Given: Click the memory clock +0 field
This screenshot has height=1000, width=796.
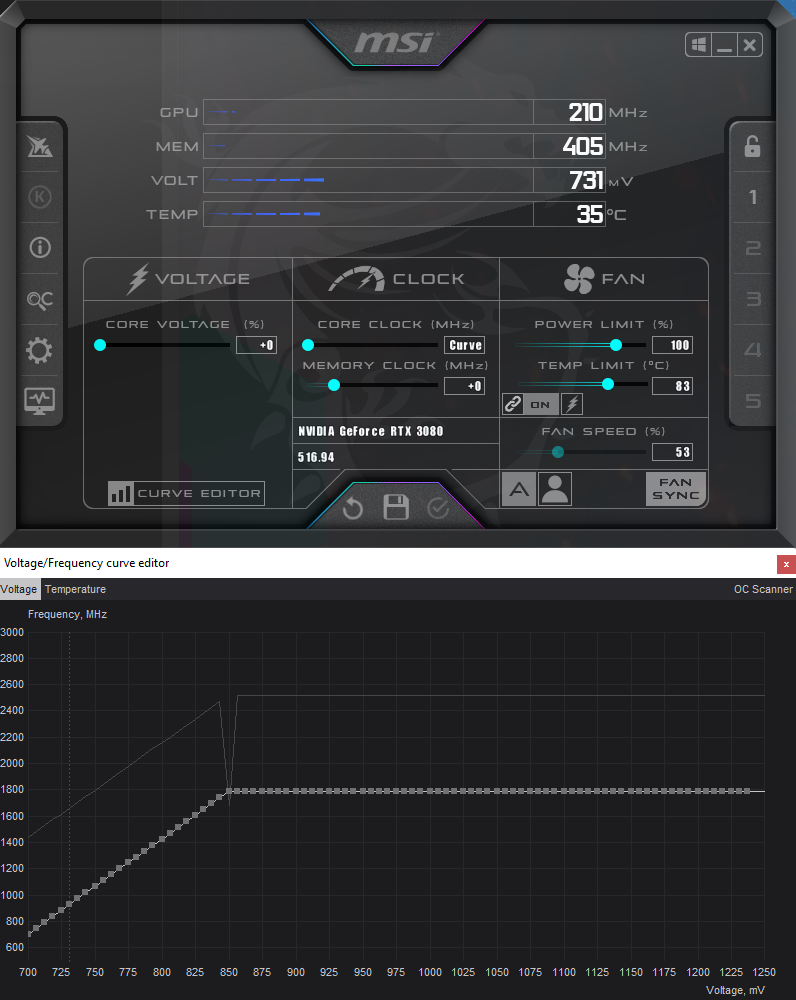Looking at the screenshot, I should 464,386.
